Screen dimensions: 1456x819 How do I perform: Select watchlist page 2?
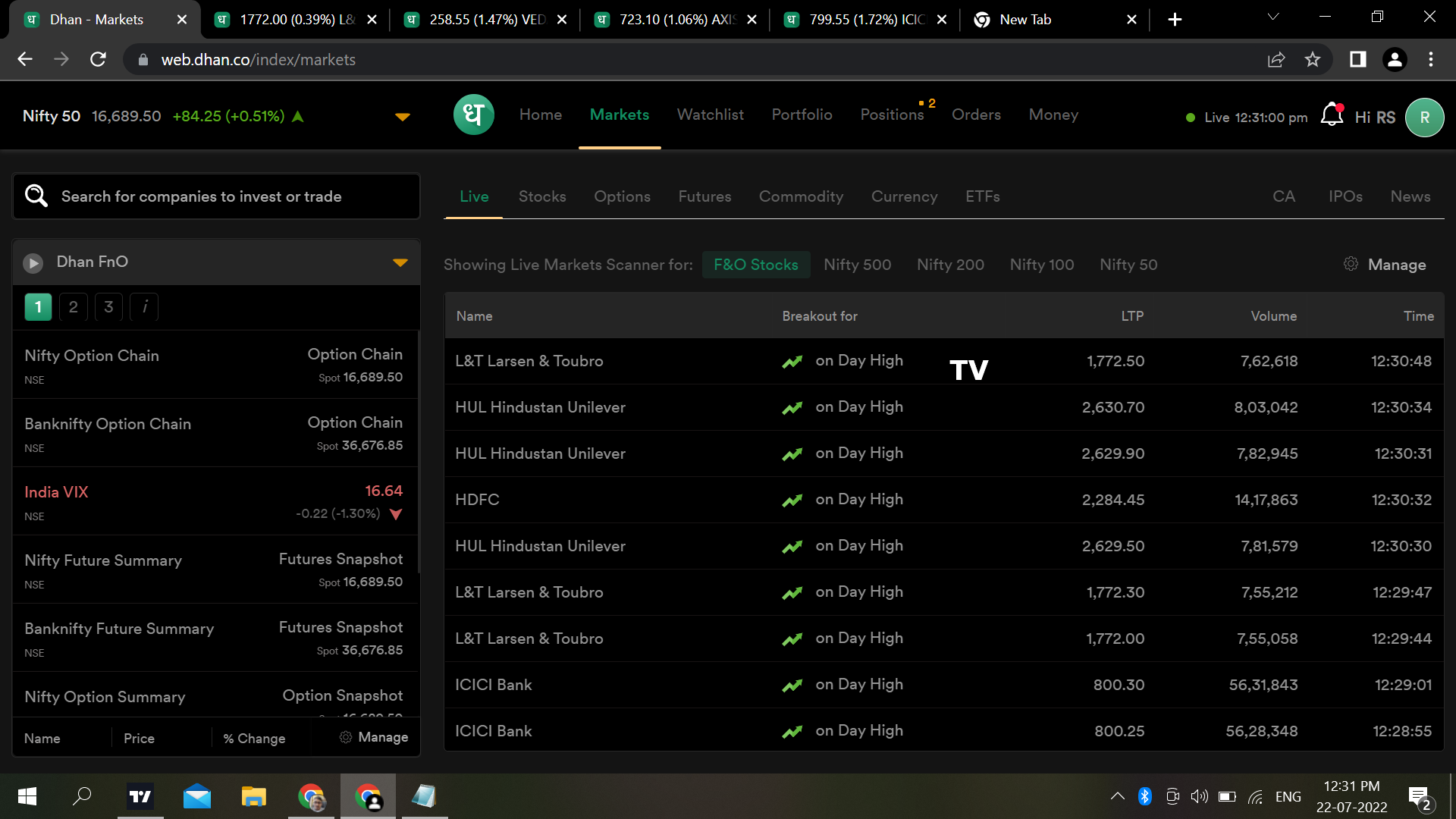click(74, 307)
